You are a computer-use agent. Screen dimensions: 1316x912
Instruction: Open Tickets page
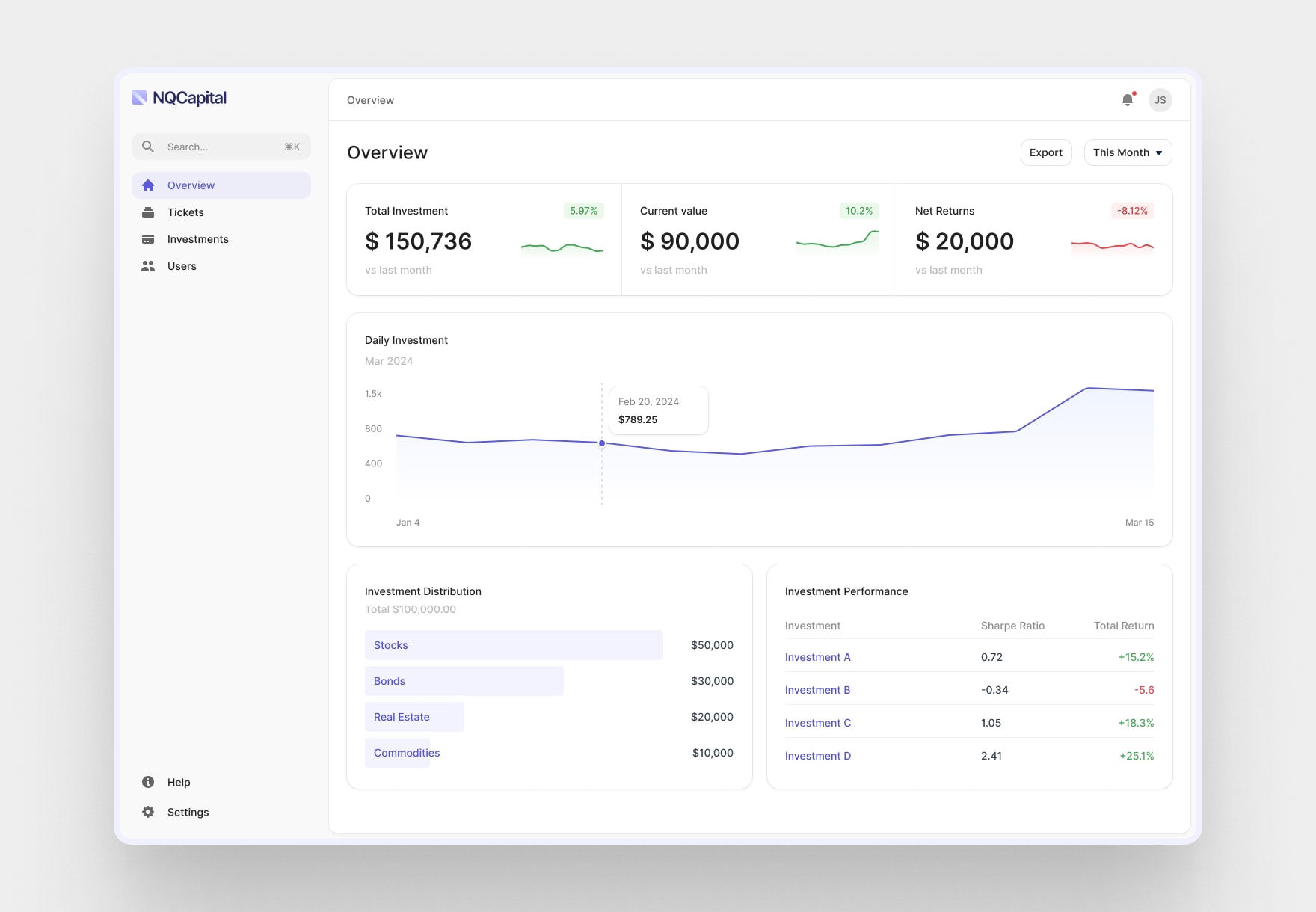point(221,212)
